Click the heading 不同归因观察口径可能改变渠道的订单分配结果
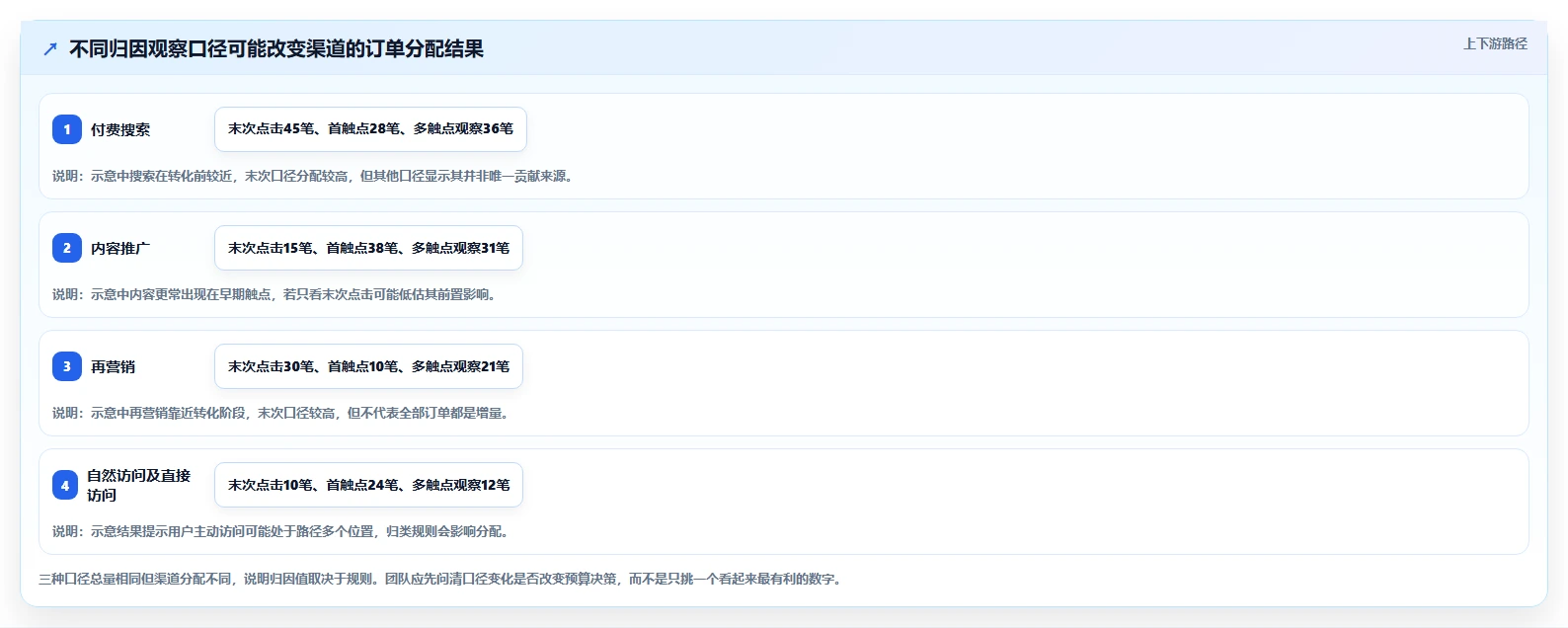Screen dimensions: 1568x628 (x=275, y=49)
